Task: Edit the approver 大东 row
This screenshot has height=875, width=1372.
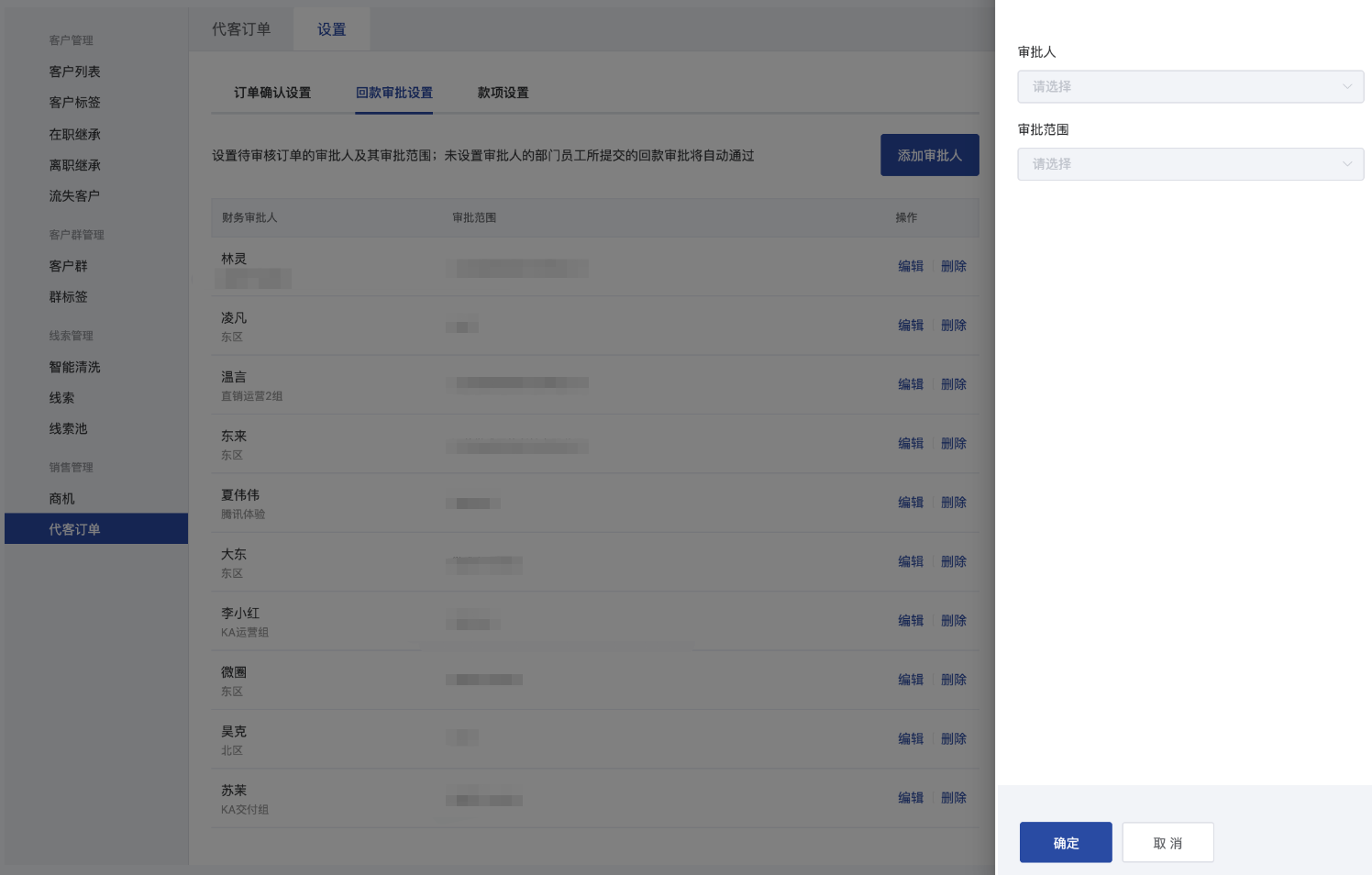Action: tap(911, 561)
